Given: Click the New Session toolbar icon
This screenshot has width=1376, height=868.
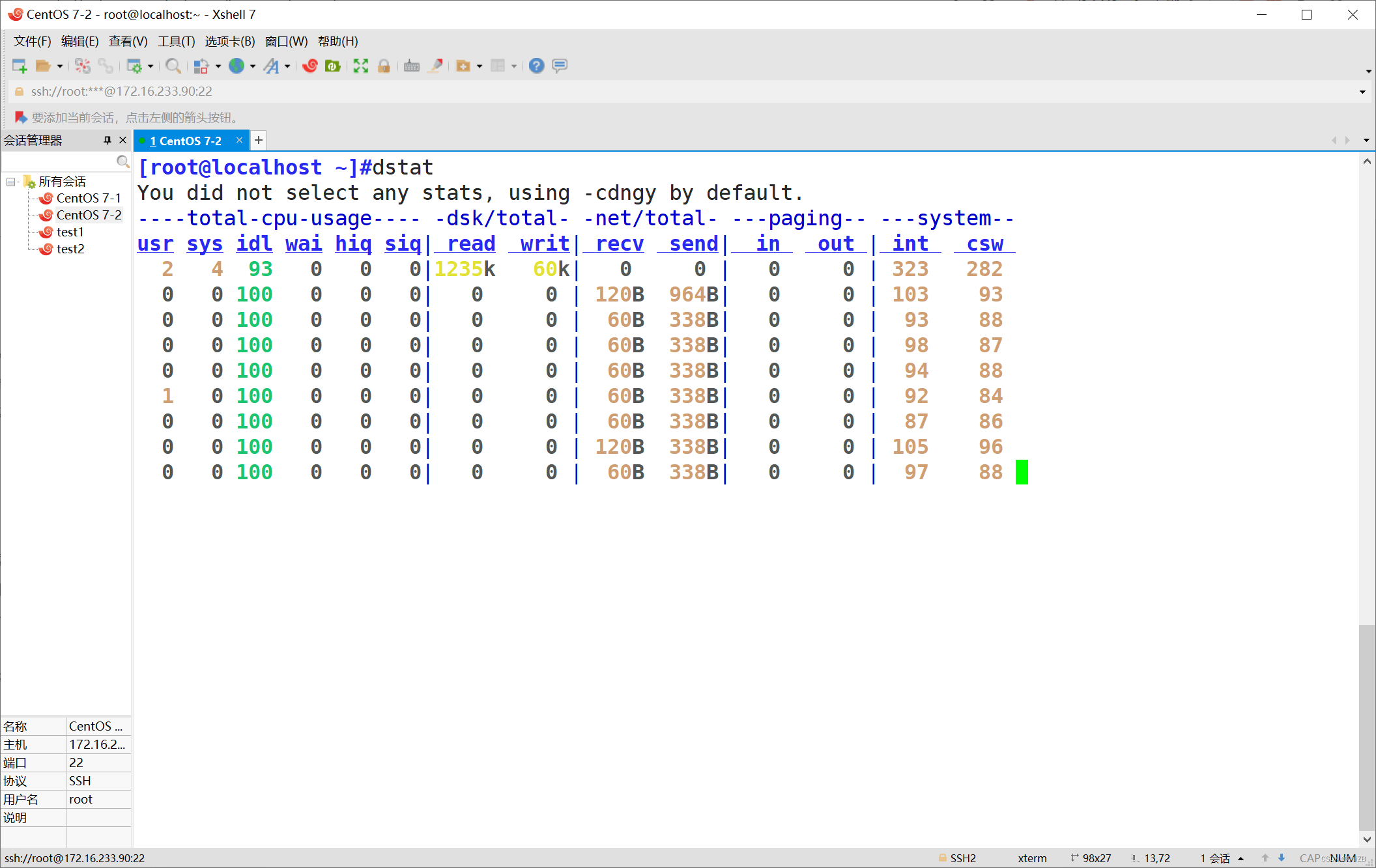Looking at the screenshot, I should click(x=20, y=66).
